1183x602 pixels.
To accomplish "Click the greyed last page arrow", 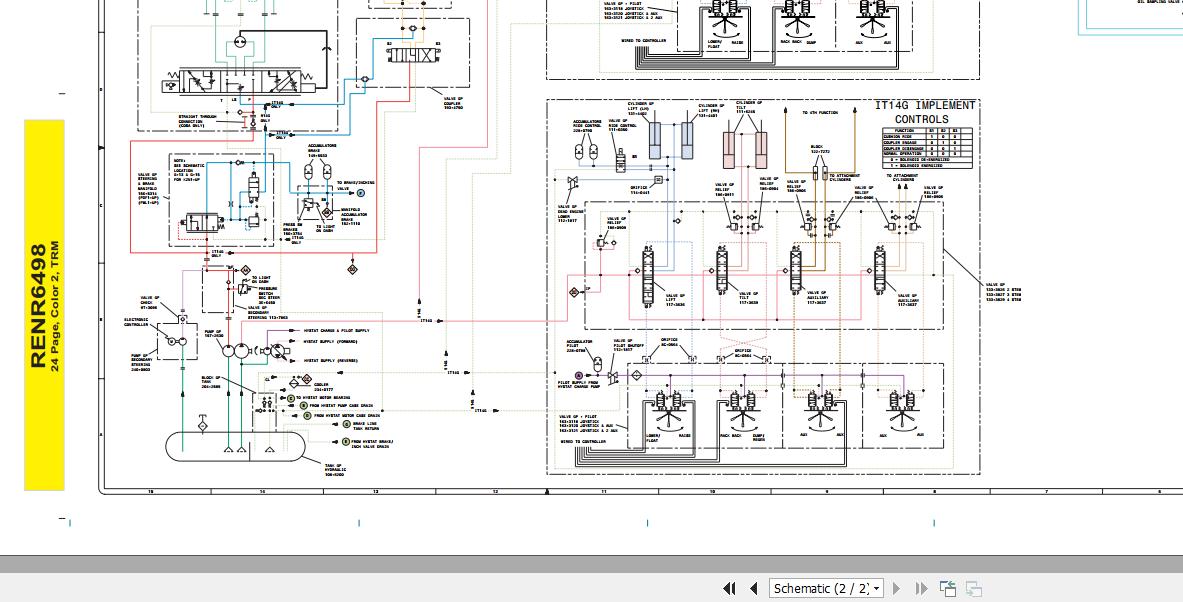I will click(x=921, y=589).
